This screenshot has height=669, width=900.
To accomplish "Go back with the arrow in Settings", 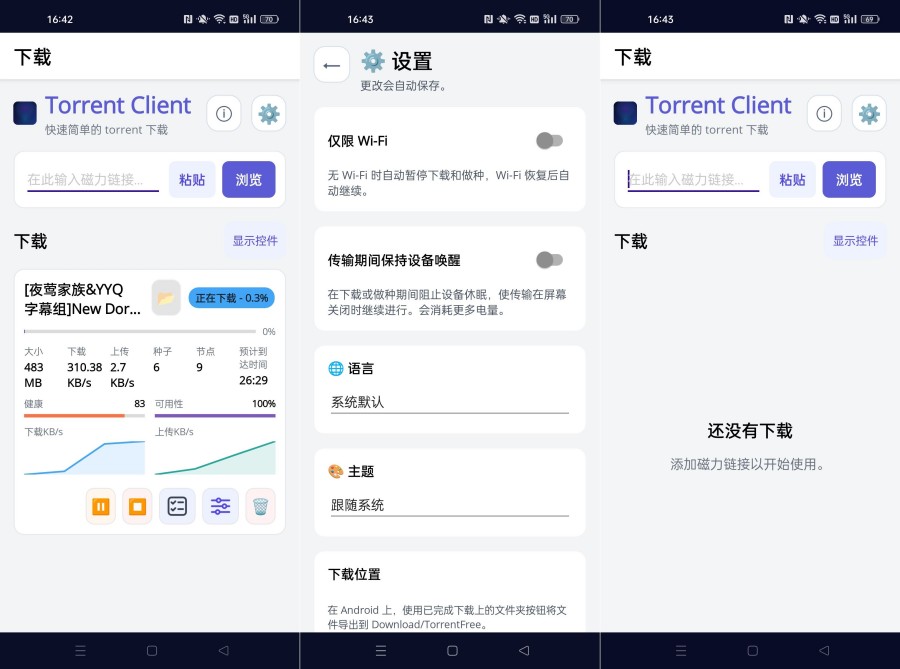I will pos(332,65).
